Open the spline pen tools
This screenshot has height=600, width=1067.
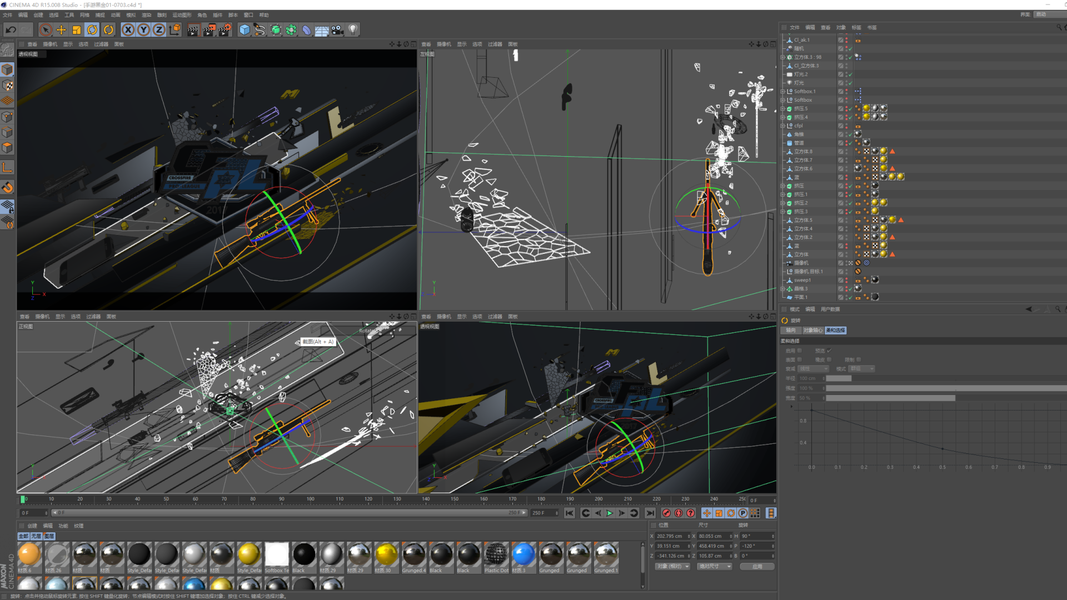(x=260, y=30)
